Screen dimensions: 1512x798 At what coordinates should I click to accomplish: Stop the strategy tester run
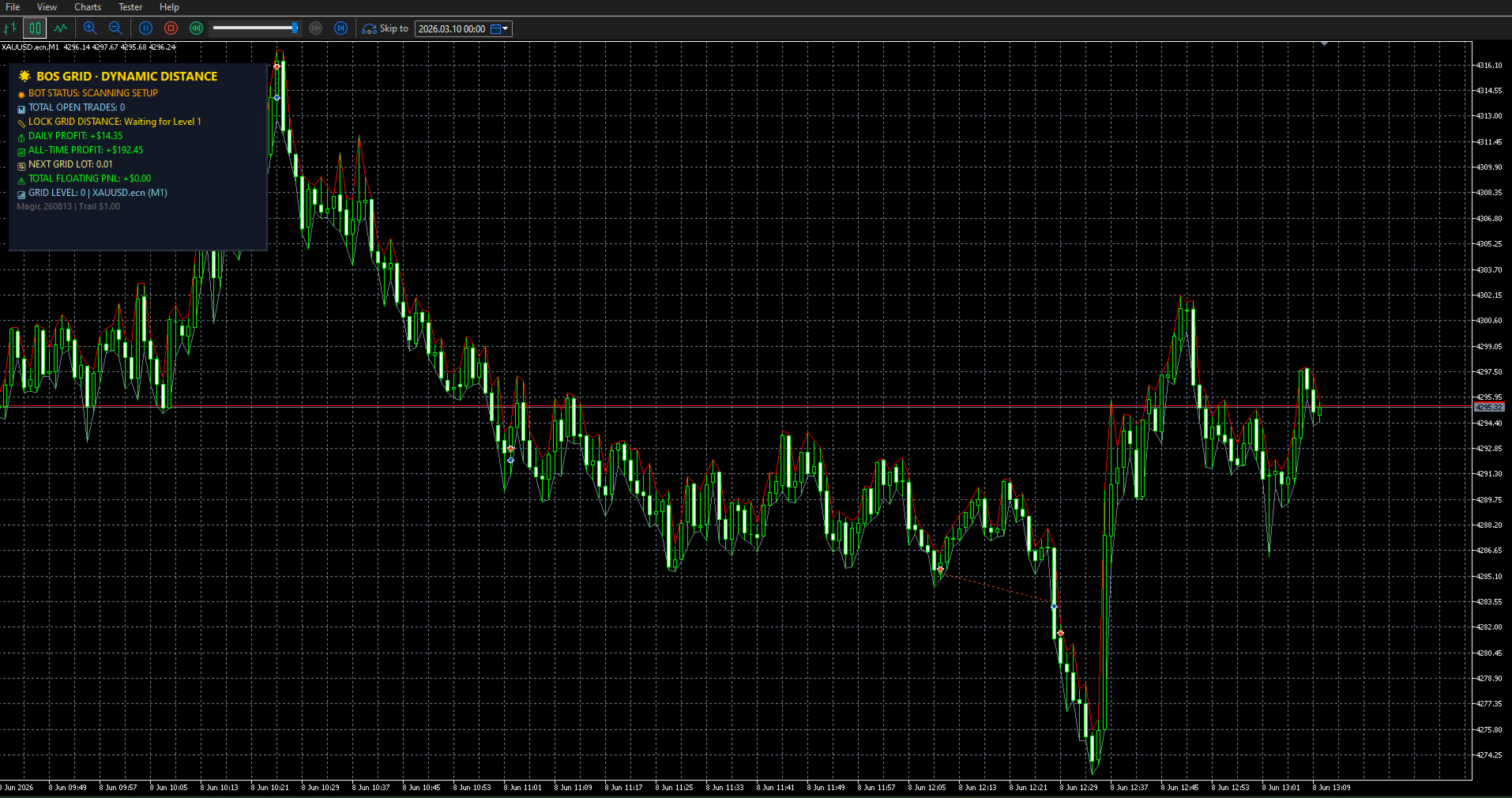point(171,28)
